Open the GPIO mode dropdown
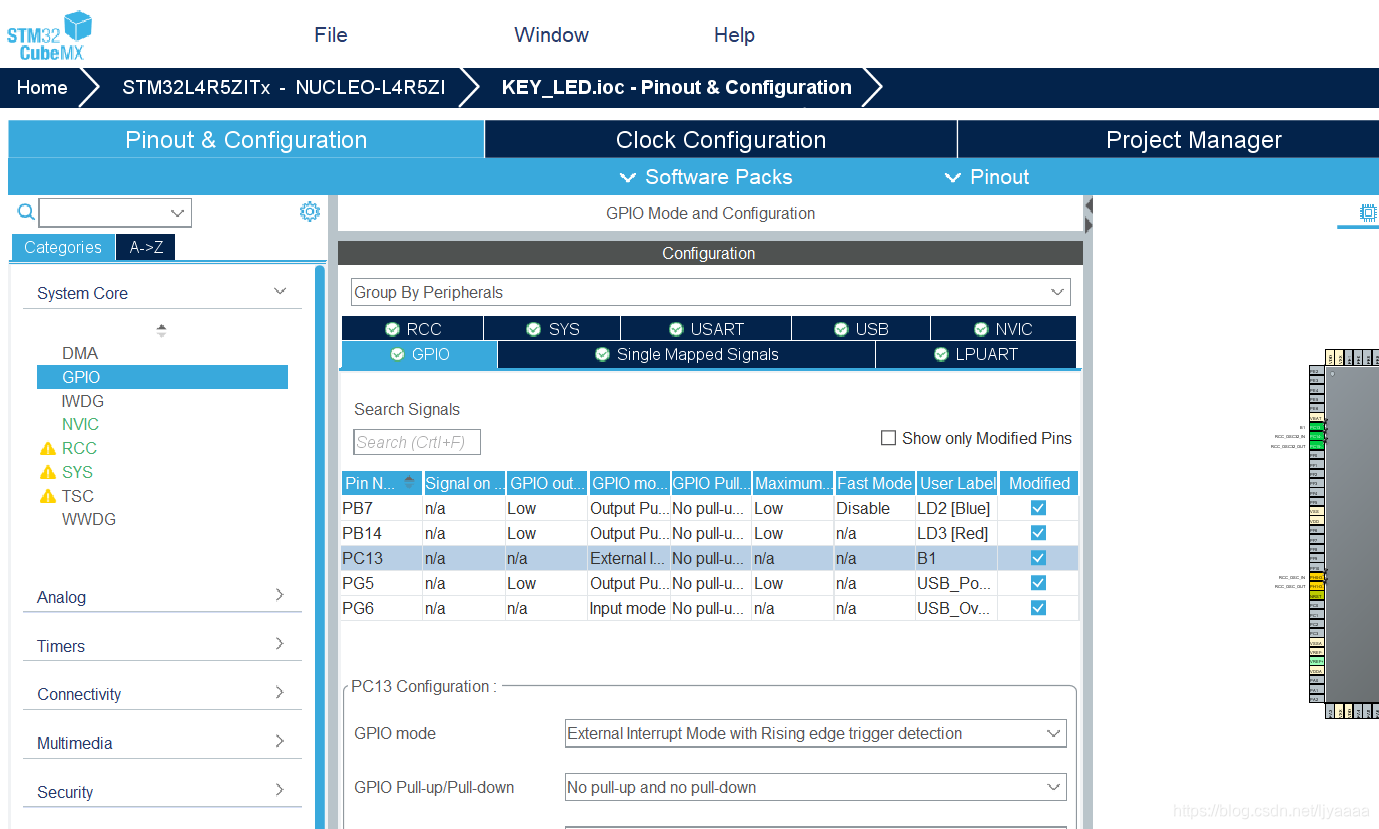Viewport: 1379px width, 829px height. coord(815,733)
